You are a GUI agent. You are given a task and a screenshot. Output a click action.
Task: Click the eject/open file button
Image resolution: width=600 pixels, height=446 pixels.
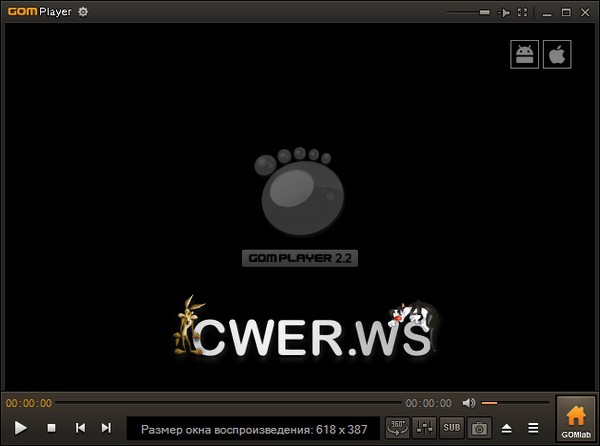[506, 428]
